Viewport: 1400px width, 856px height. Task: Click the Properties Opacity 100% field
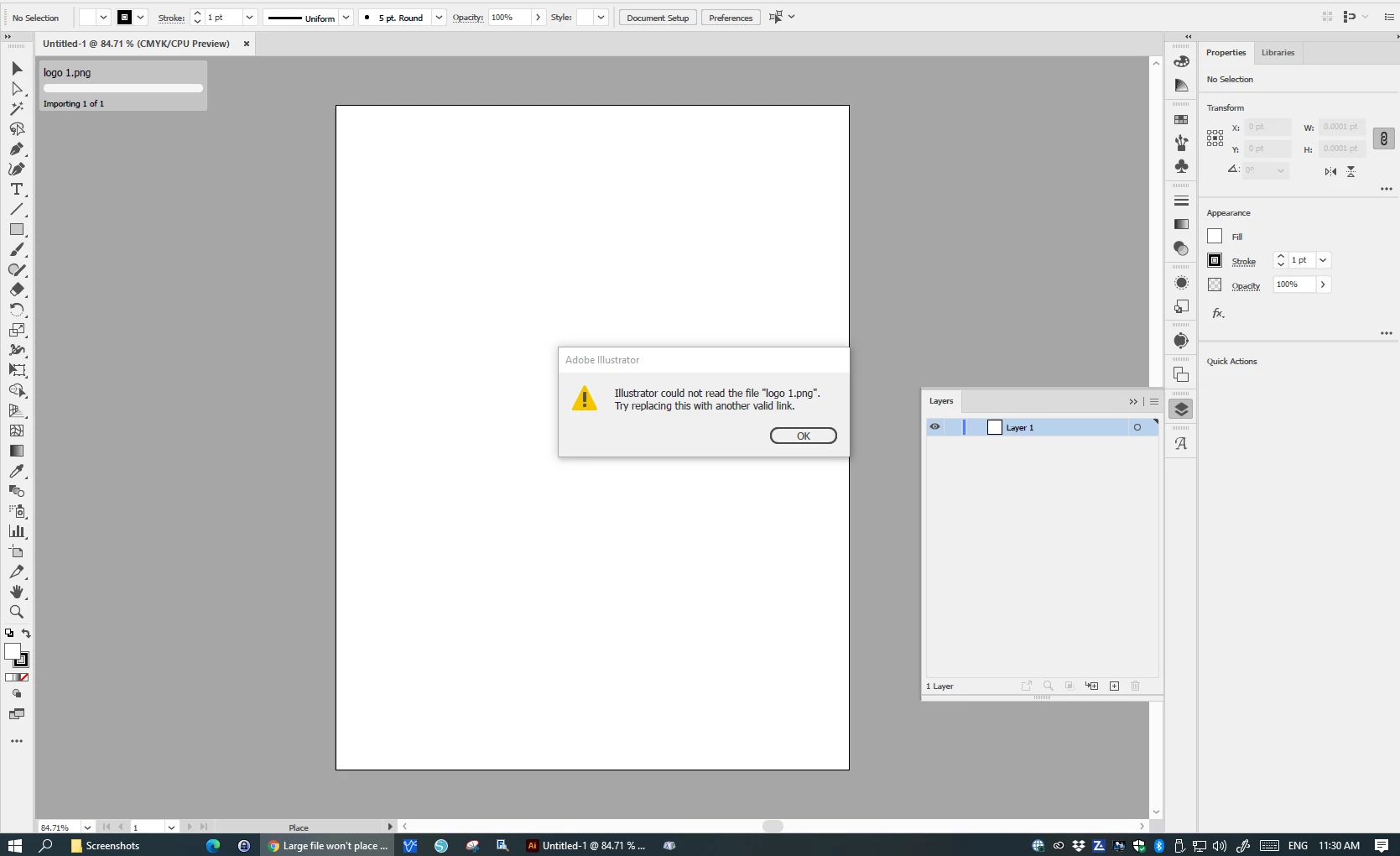coord(1294,284)
